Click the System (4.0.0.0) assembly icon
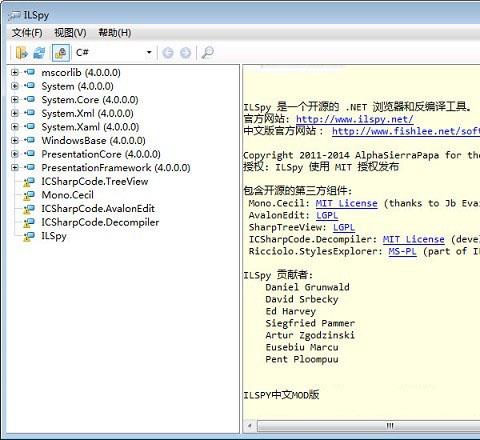 (29, 86)
